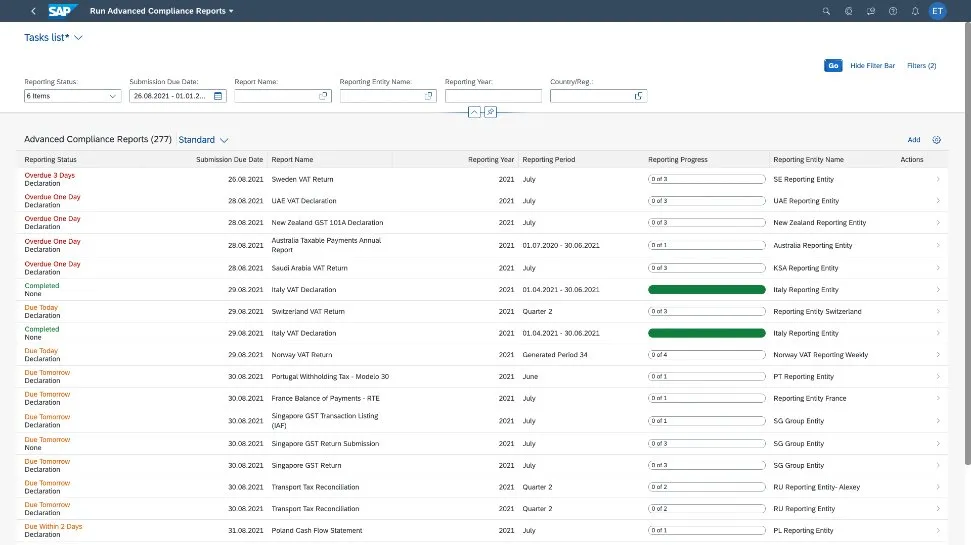
Task: Click the back arrow in the header
Action: [x=34, y=11]
